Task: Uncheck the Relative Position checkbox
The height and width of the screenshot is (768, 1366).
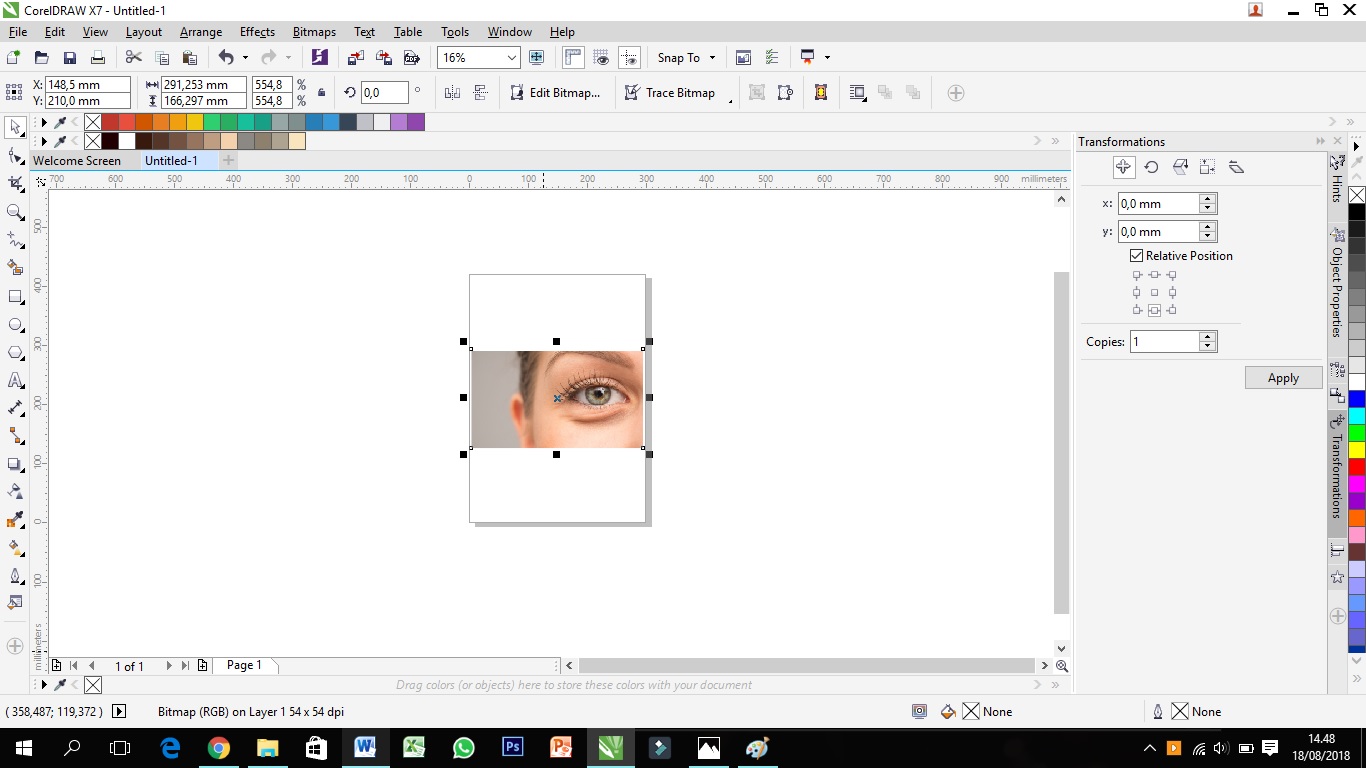Action: click(x=1136, y=255)
